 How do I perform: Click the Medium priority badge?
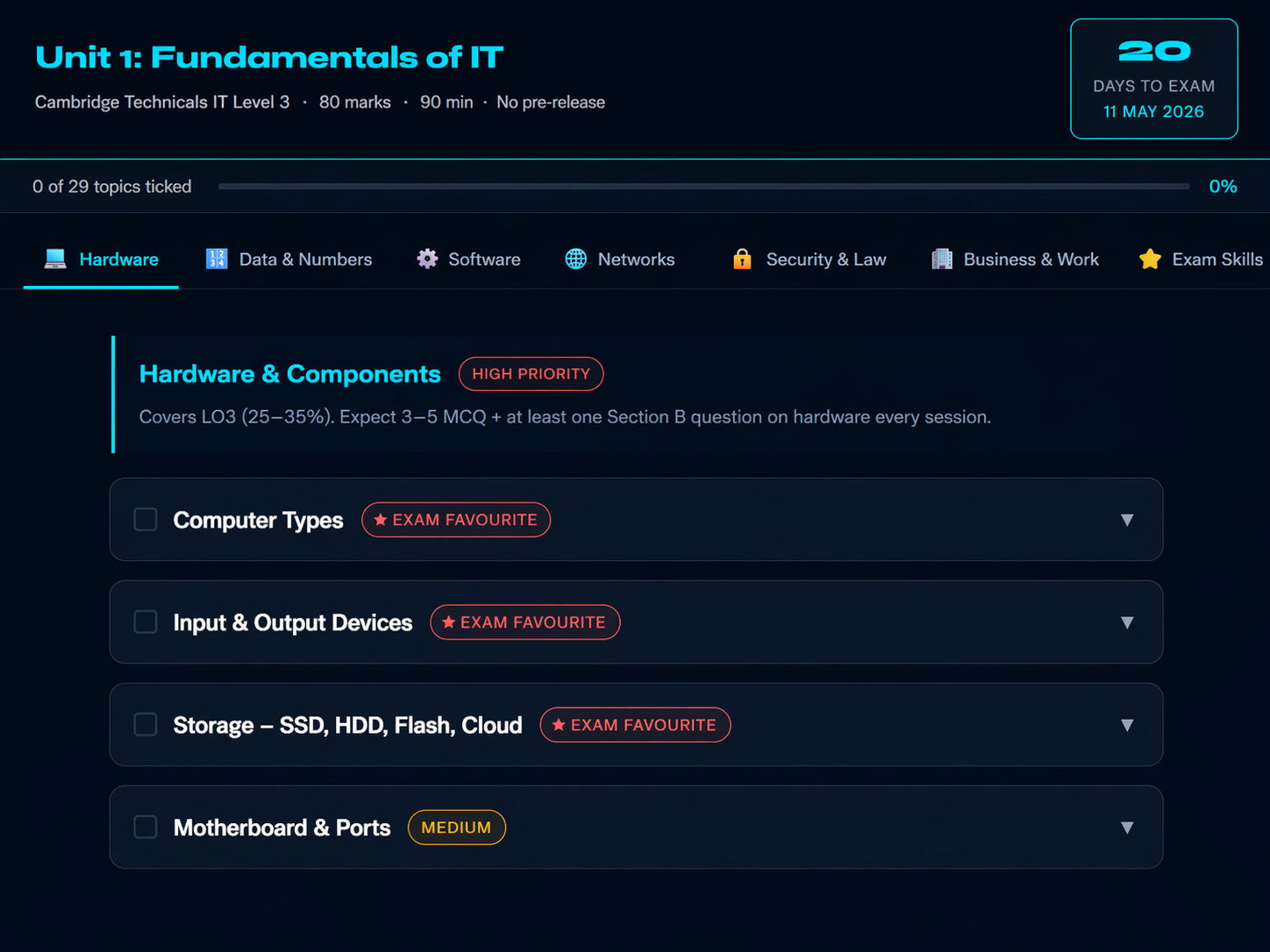pos(456,828)
